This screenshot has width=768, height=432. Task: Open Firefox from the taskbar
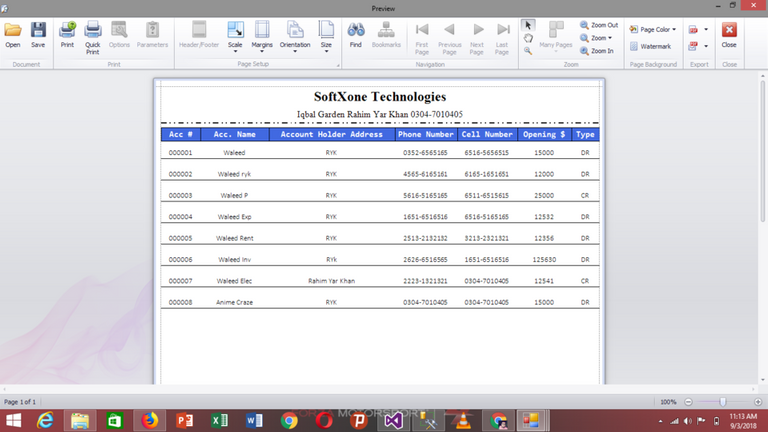(149, 421)
